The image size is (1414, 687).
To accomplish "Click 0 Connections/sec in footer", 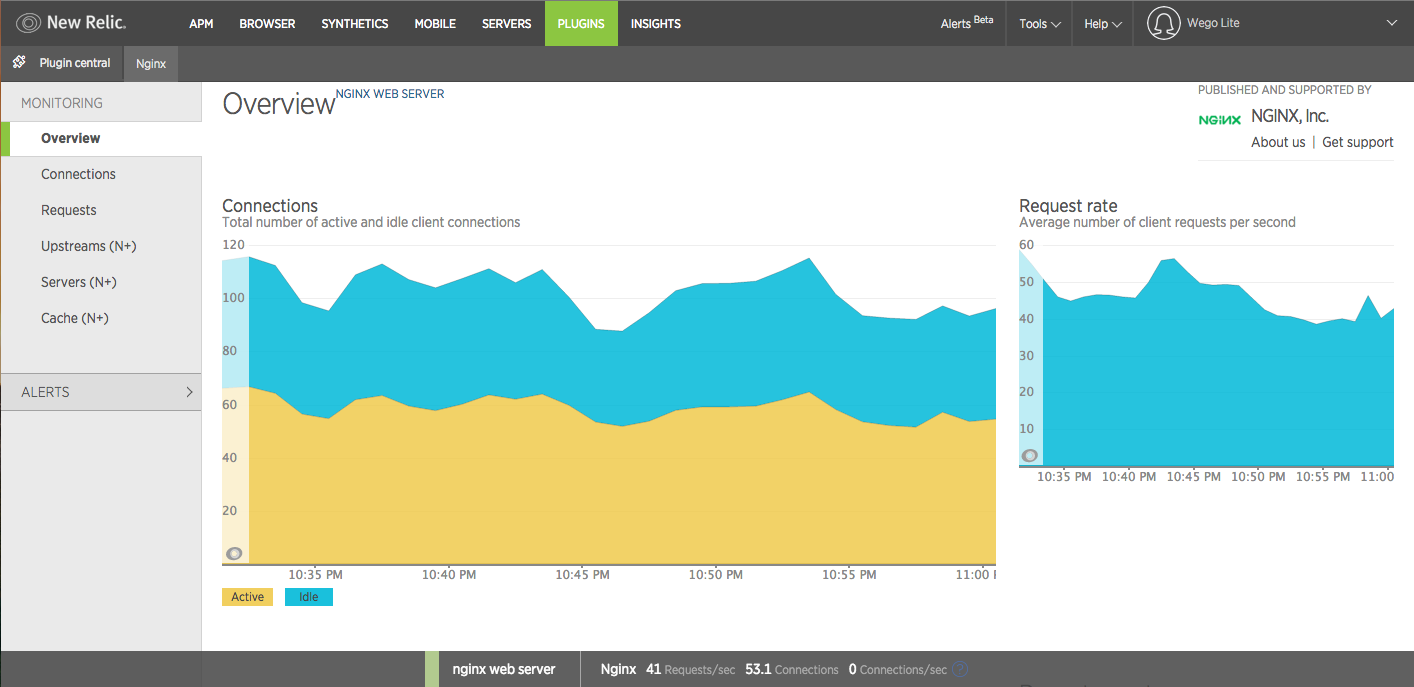I will click(x=896, y=669).
